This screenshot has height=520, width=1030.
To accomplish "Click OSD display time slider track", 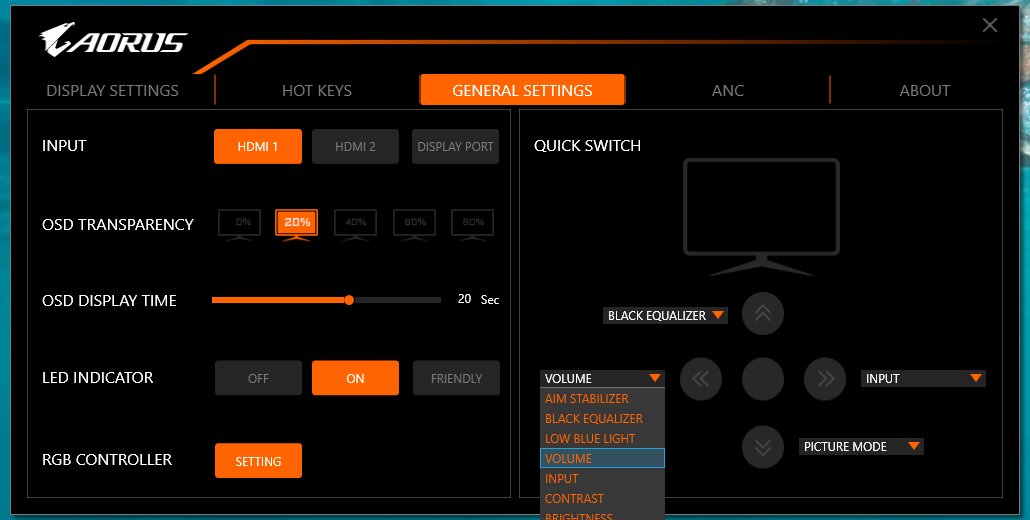I will 326,300.
